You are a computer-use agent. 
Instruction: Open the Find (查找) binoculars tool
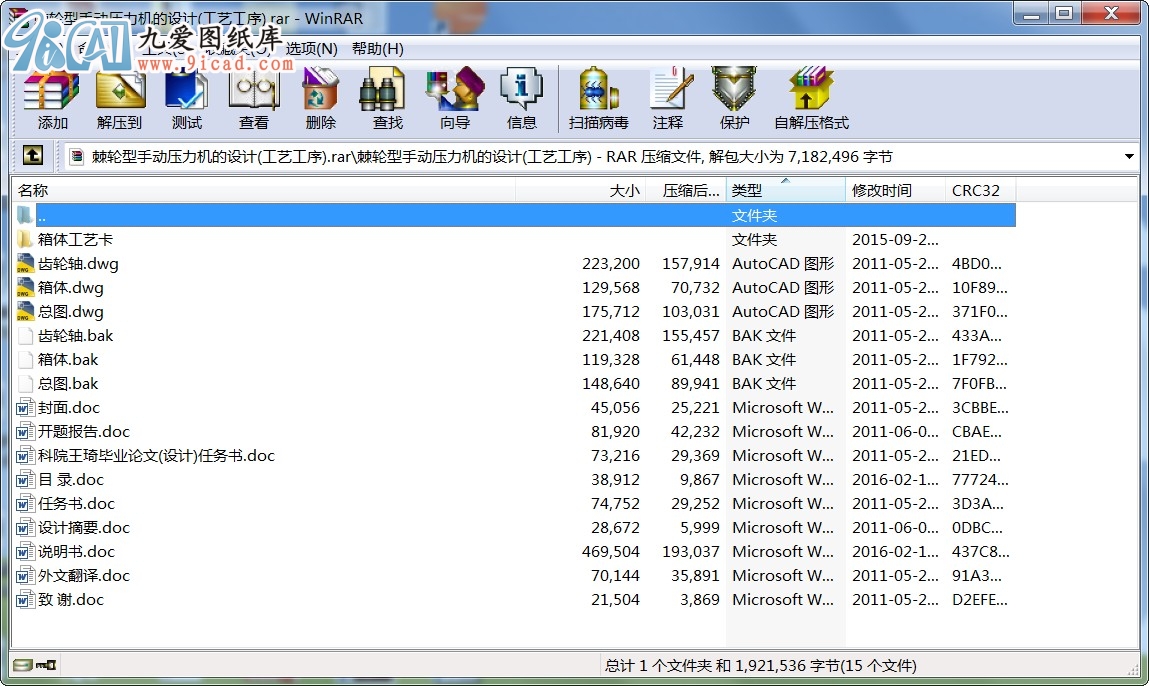point(388,99)
